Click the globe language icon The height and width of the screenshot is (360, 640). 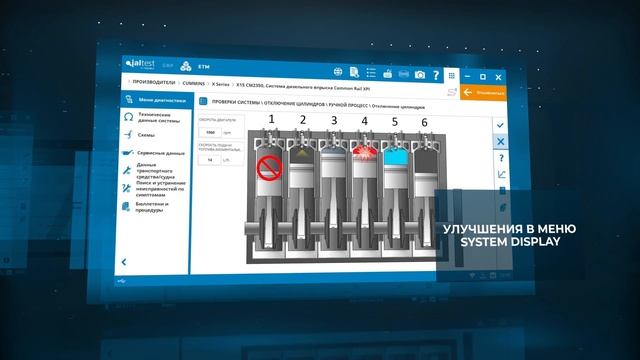pyautogui.click(x=338, y=72)
